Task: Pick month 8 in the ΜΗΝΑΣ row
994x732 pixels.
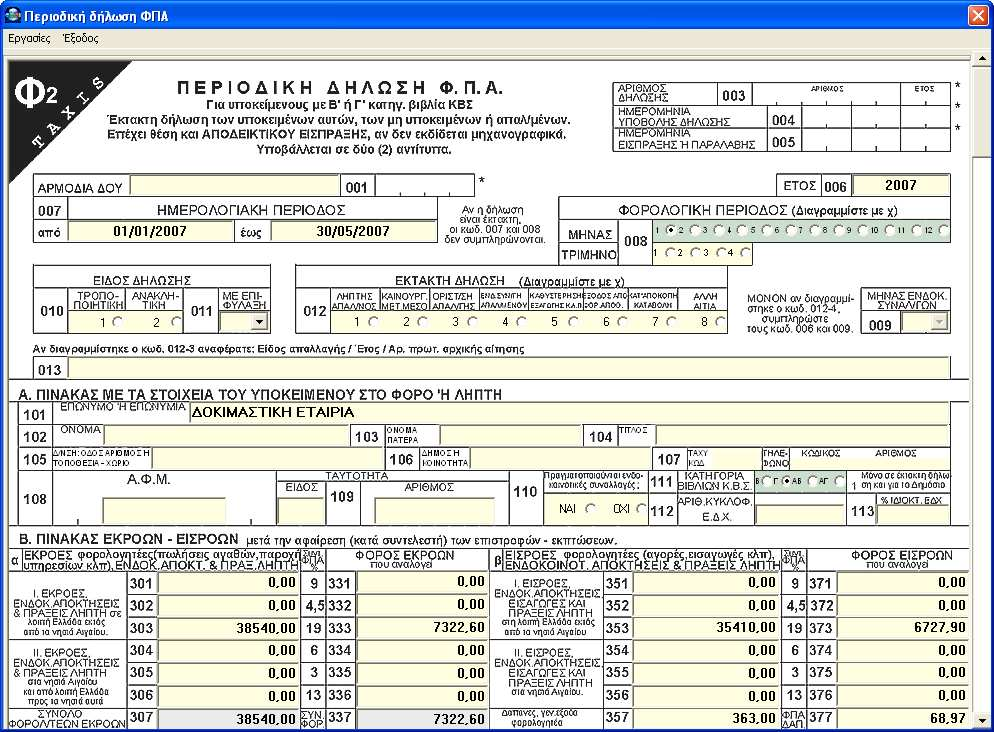Action: pos(839,230)
